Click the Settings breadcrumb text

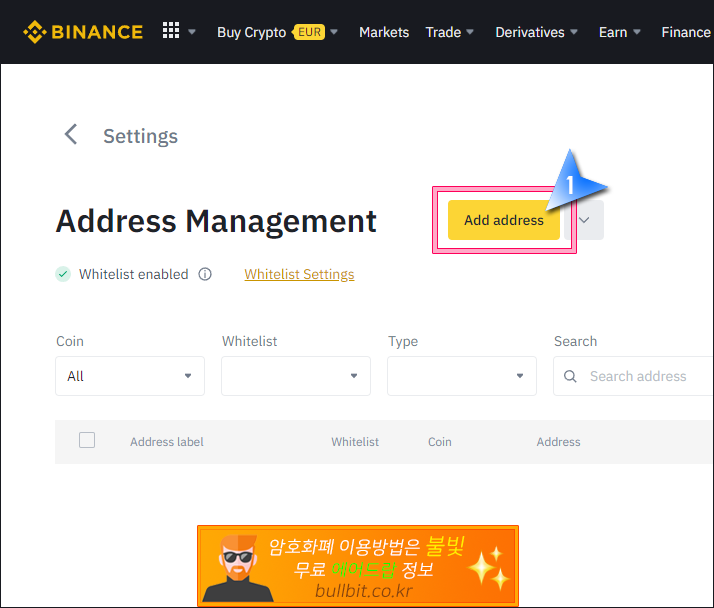pos(140,136)
